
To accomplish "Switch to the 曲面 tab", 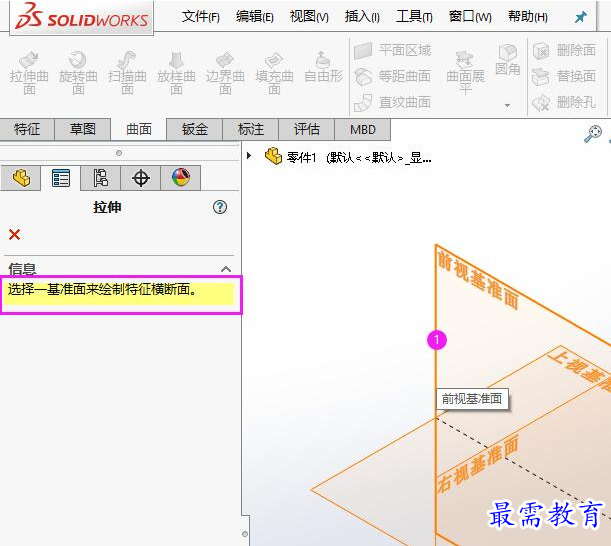I will pos(139,129).
